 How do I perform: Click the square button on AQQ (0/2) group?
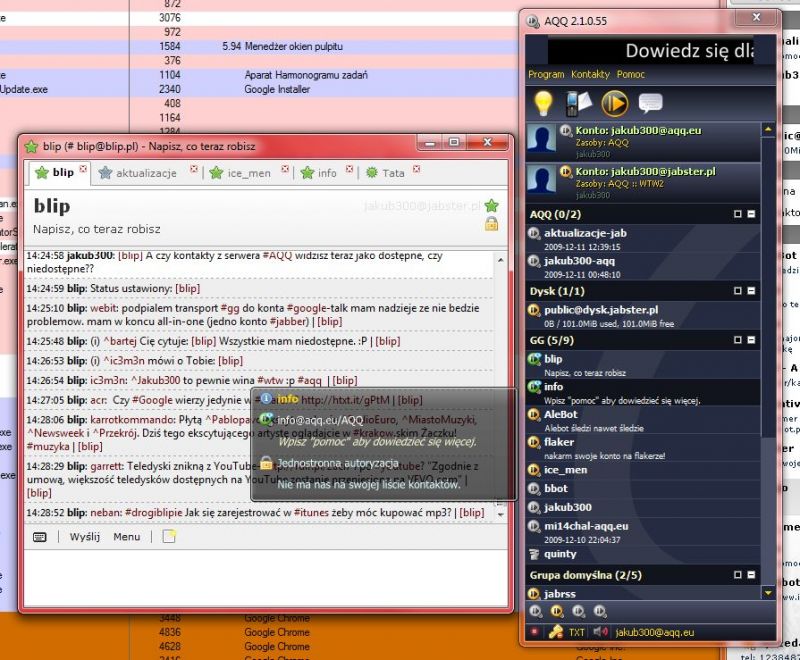pyautogui.click(x=738, y=214)
